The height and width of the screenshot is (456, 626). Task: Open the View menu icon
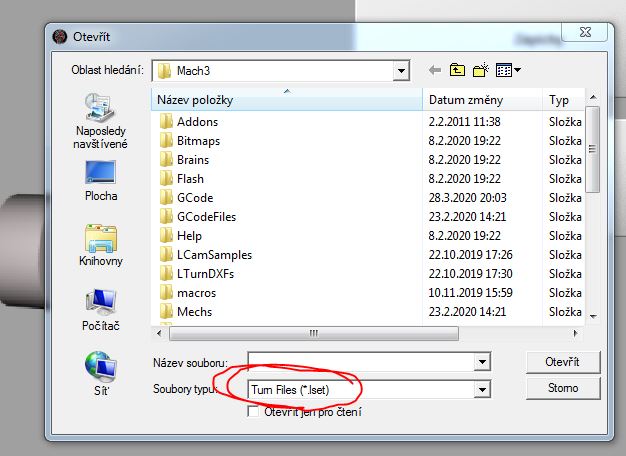coord(509,70)
